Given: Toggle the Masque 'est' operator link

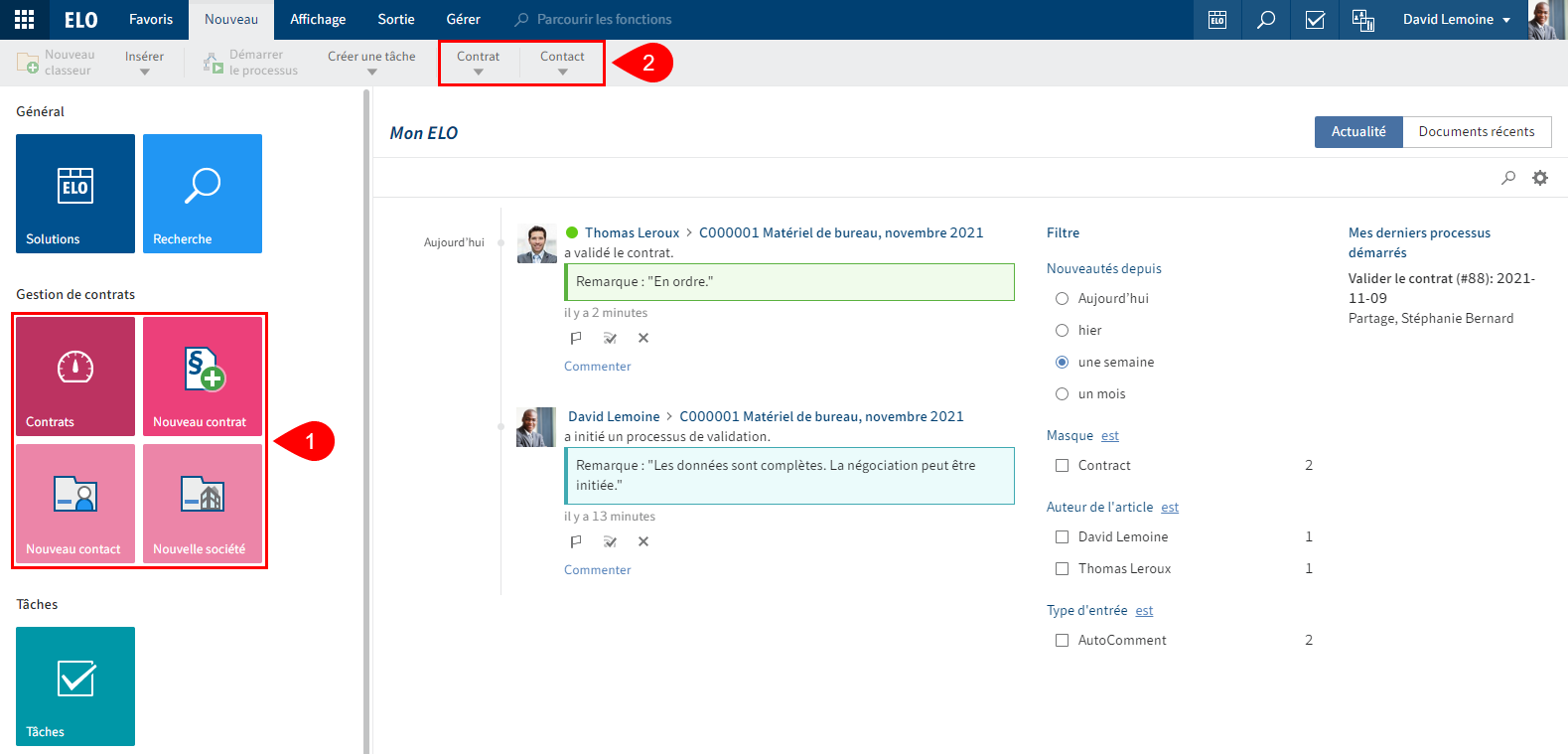Looking at the screenshot, I should [1110, 436].
